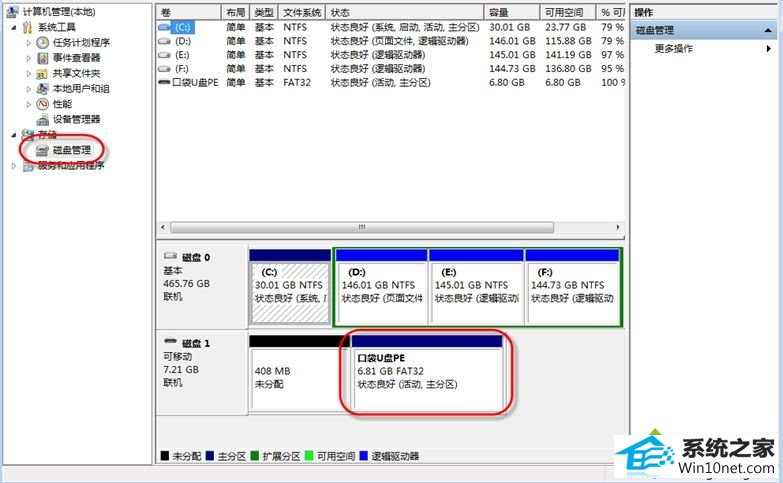Click the black 未分配 legend swatch

(165, 456)
